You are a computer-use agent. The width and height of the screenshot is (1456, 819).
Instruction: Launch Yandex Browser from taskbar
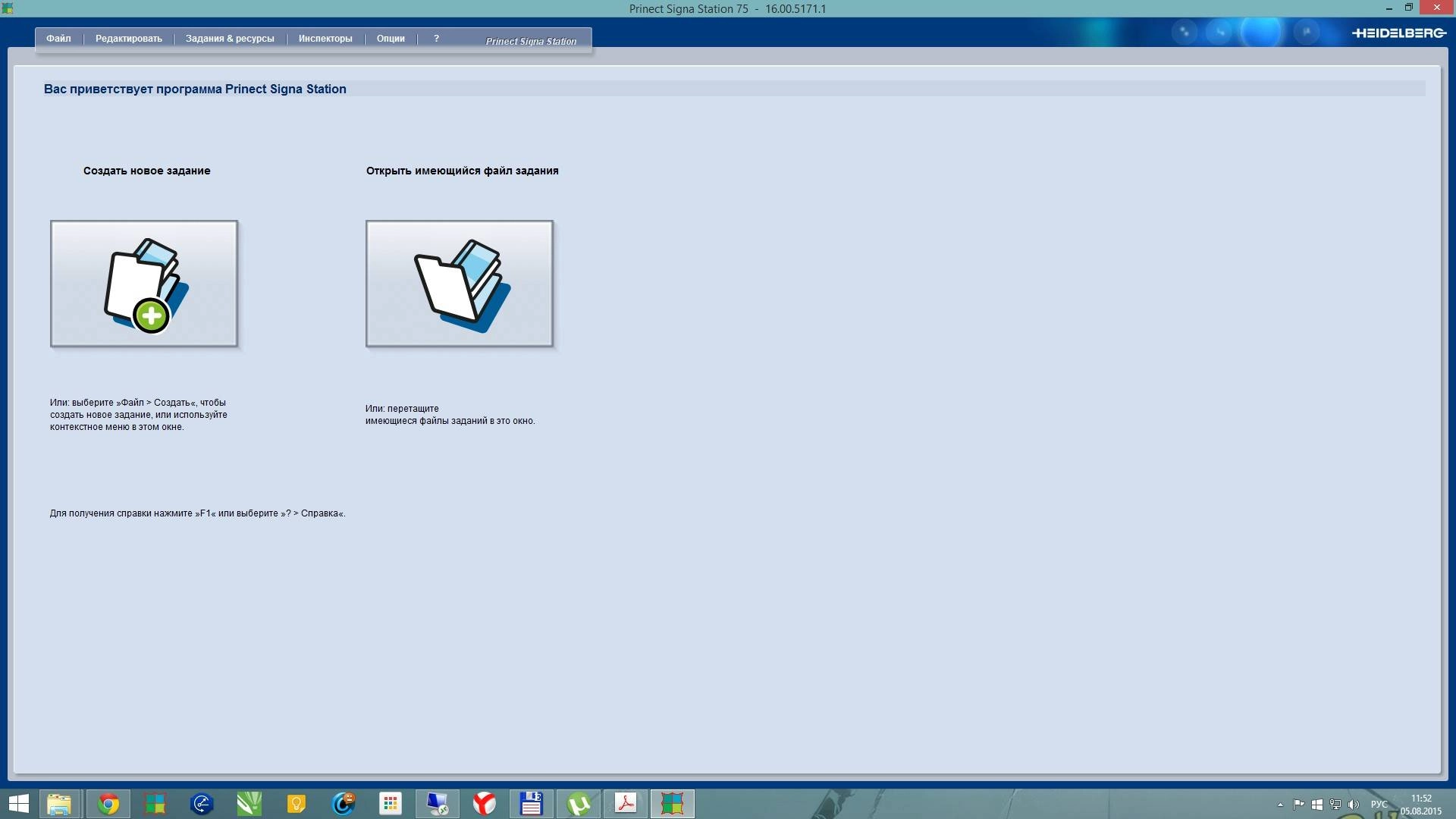click(485, 804)
